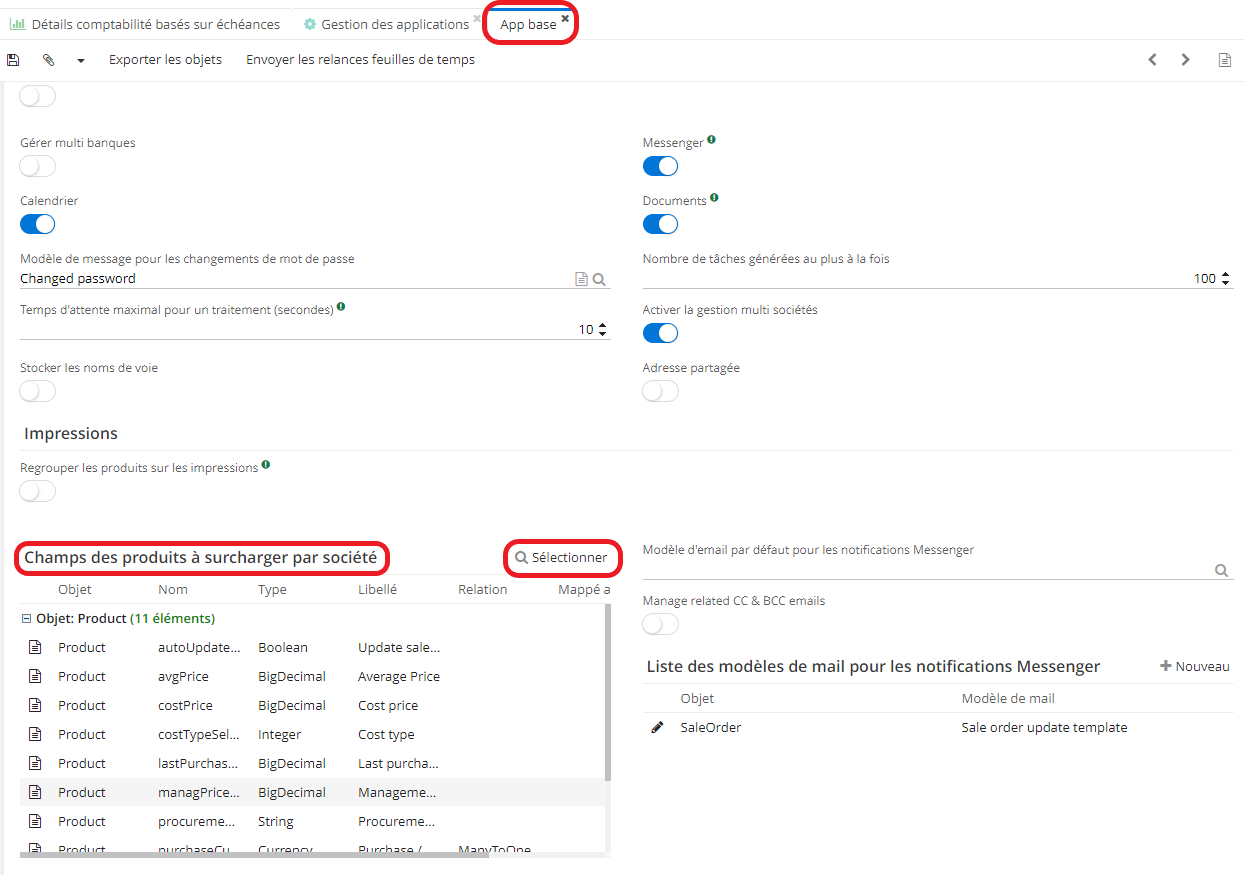Open dropdown arrow next to paperclip
This screenshot has height=875, width=1244.
coord(81,60)
